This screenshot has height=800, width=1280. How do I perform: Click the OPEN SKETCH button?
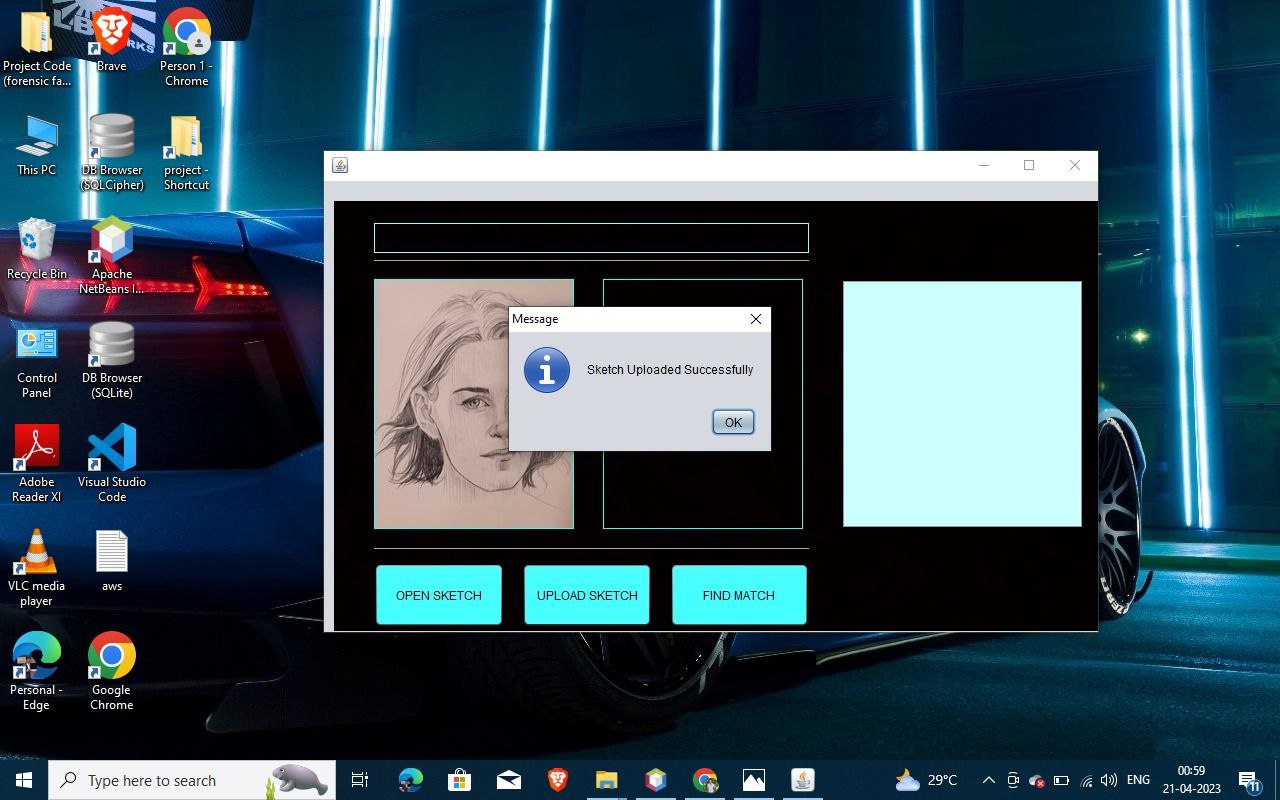click(438, 595)
